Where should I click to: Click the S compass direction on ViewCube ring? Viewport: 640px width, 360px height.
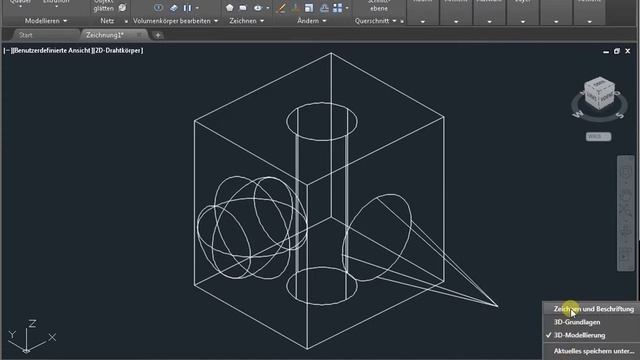click(620, 115)
